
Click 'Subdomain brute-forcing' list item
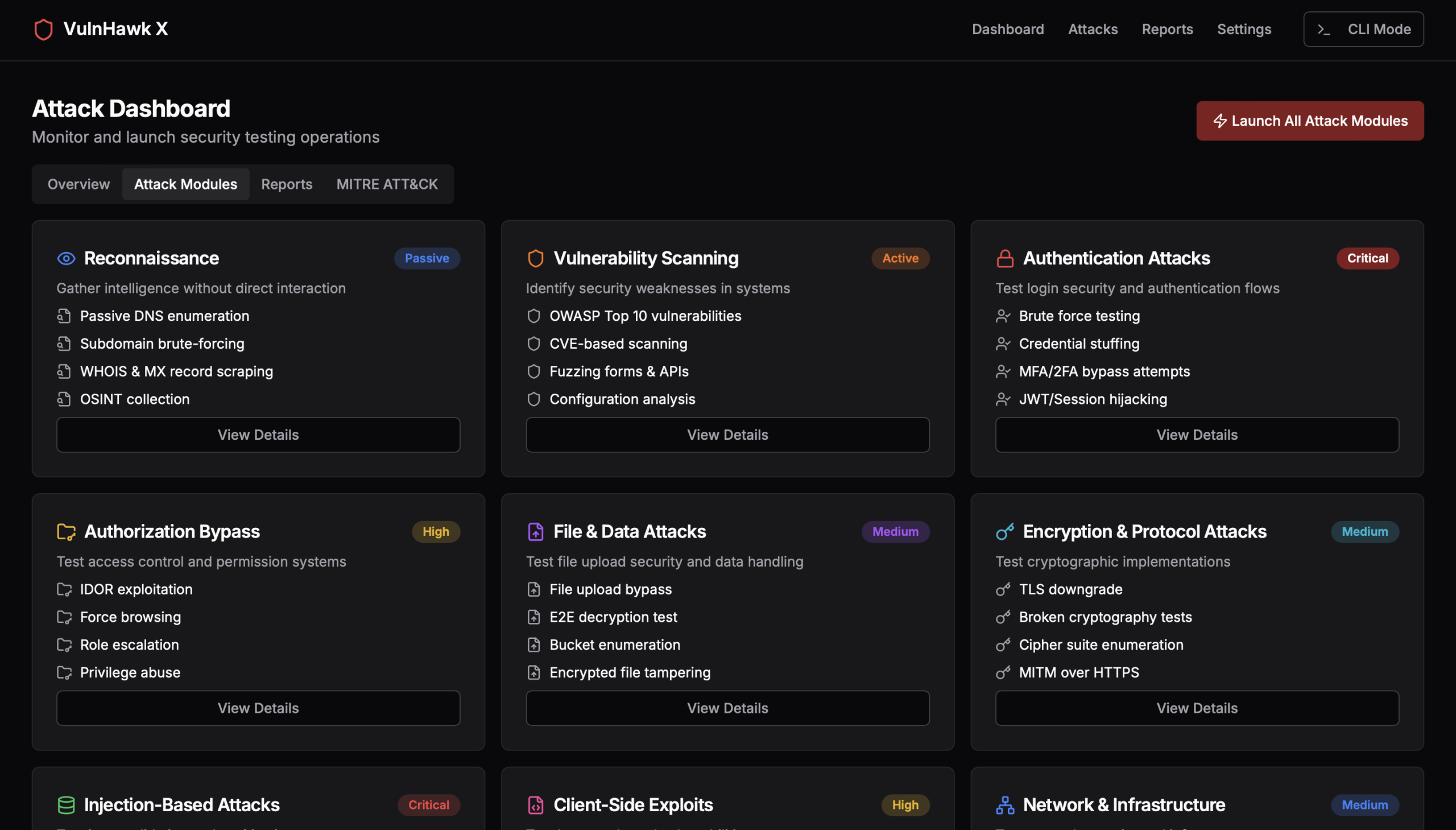pyautogui.click(x=162, y=344)
